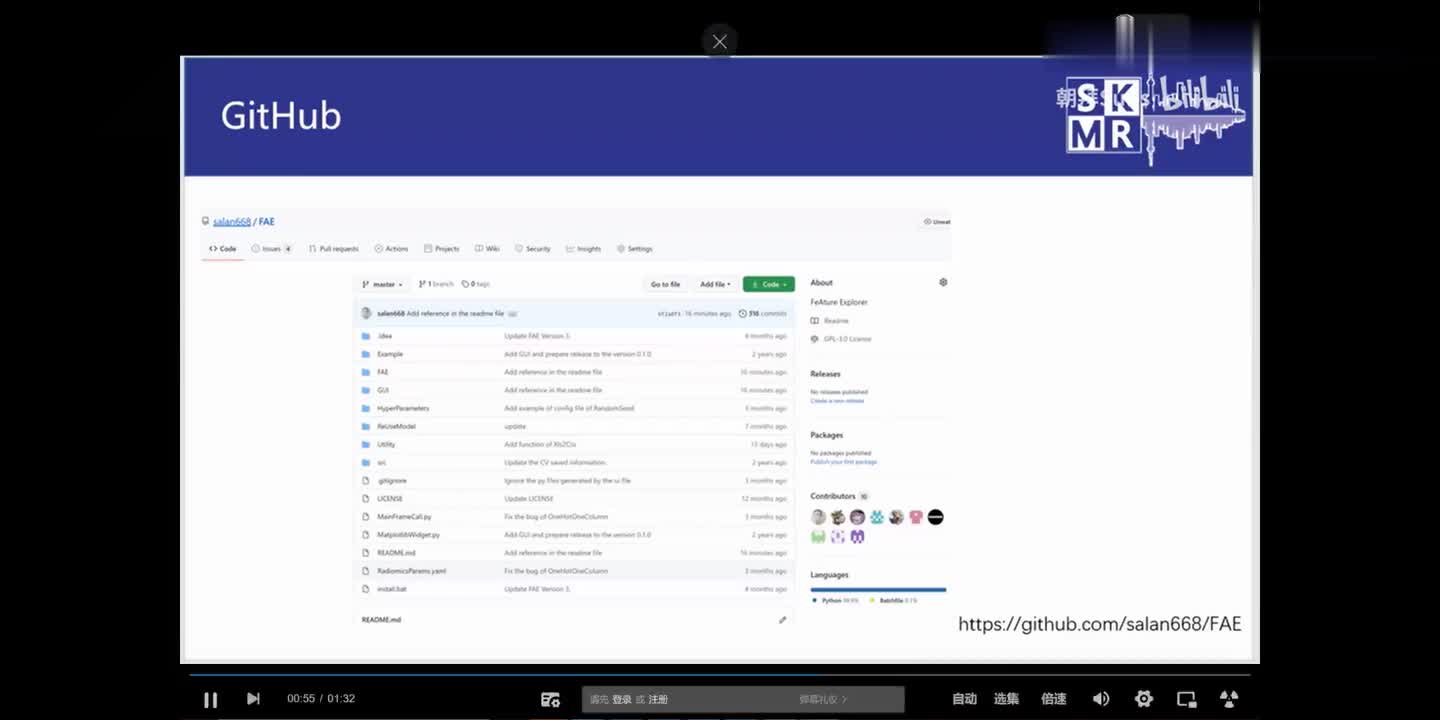
Task: Open the green Code dropdown button
Action: click(769, 284)
